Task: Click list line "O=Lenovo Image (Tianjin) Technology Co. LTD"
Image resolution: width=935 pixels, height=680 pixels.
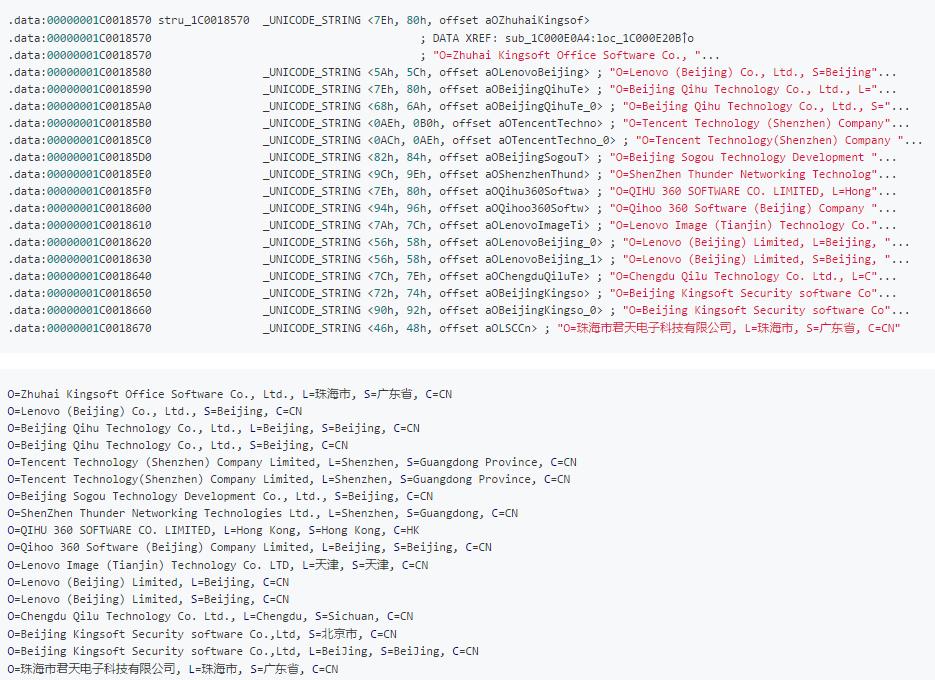Action: (218, 565)
